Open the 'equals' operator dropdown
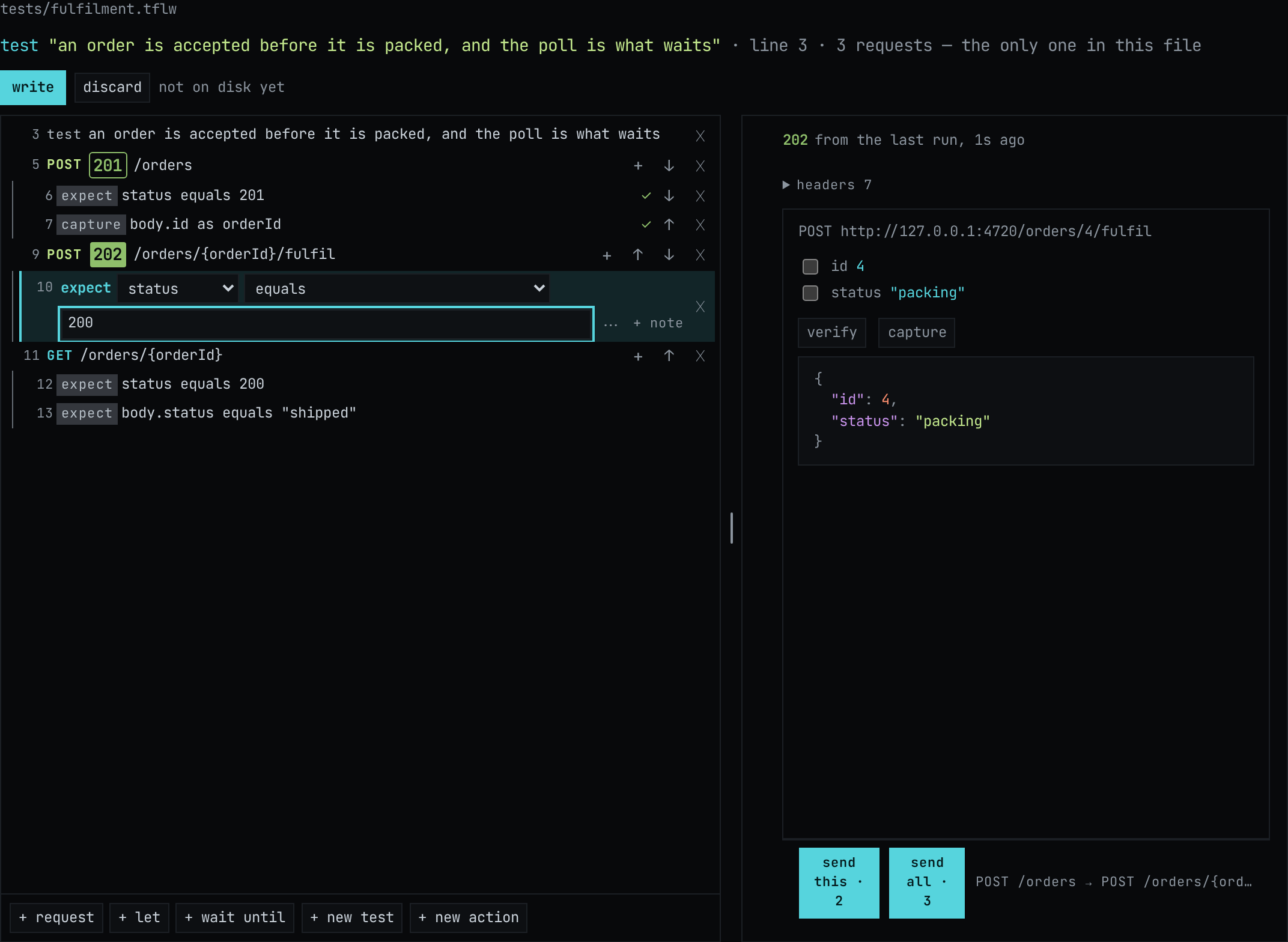Viewport: 1288px width, 942px height. pos(396,288)
